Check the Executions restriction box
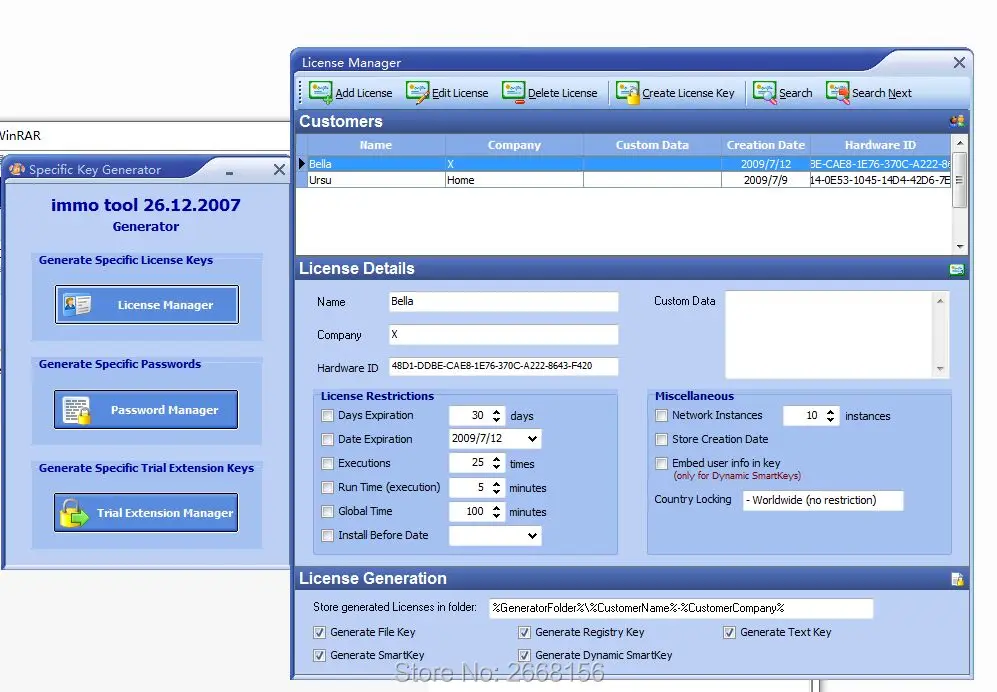997x692 pixels. [327, 464]
